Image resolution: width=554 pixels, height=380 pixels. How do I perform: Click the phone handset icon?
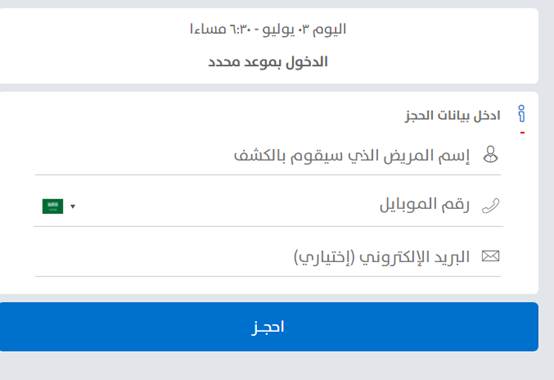tap(491, 206)
